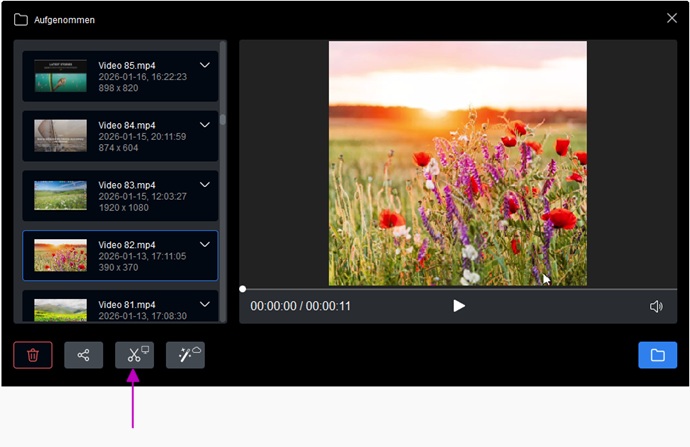Viewport: 690px width, 447px height.
Task: Click the playback progress bar handle
Action: 243,289
